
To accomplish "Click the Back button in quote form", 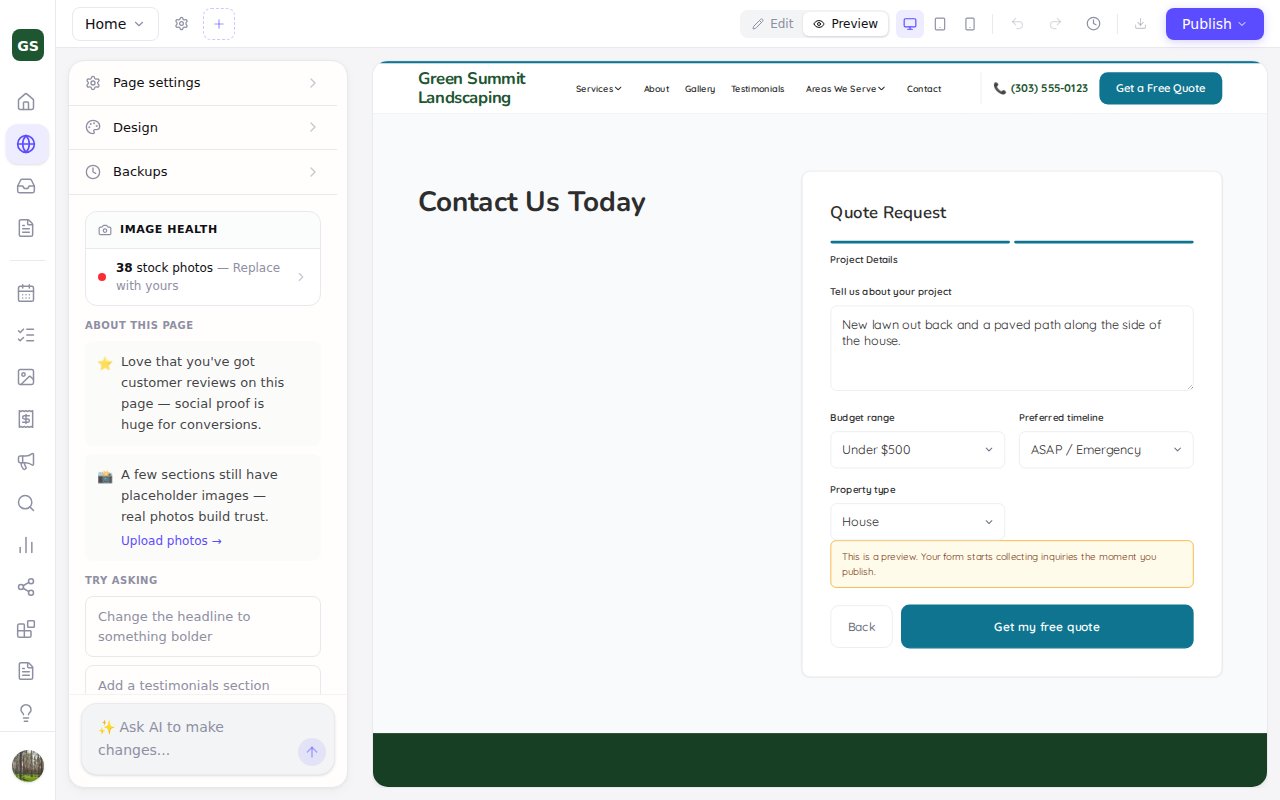I will [861, 627].
